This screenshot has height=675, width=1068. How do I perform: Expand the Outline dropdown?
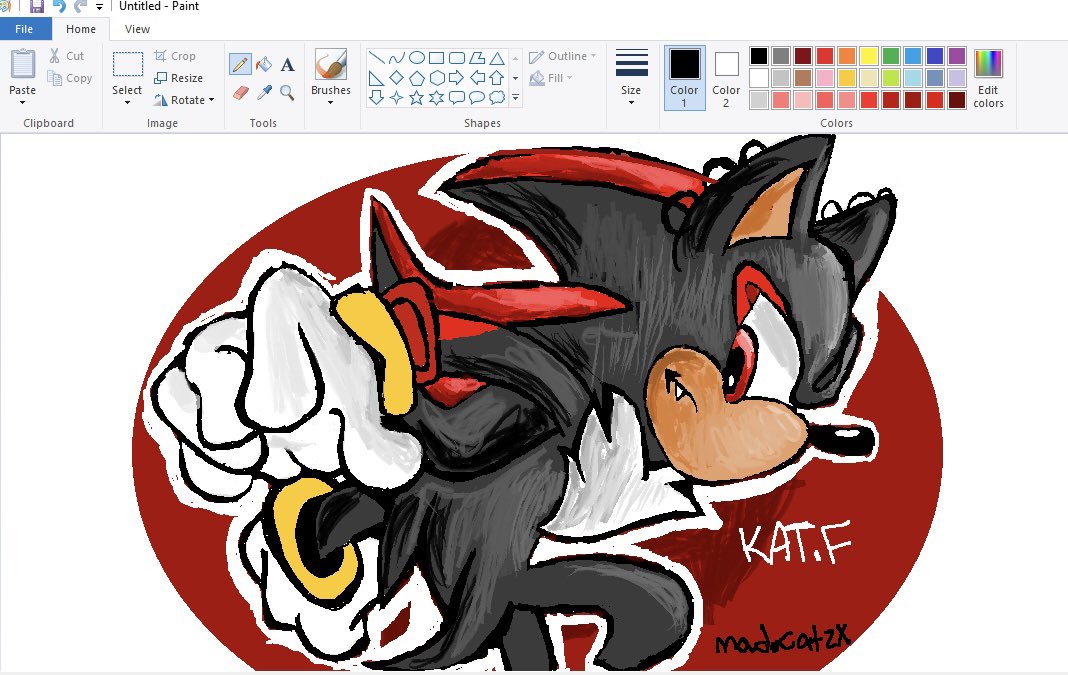(x=562, y=57)
